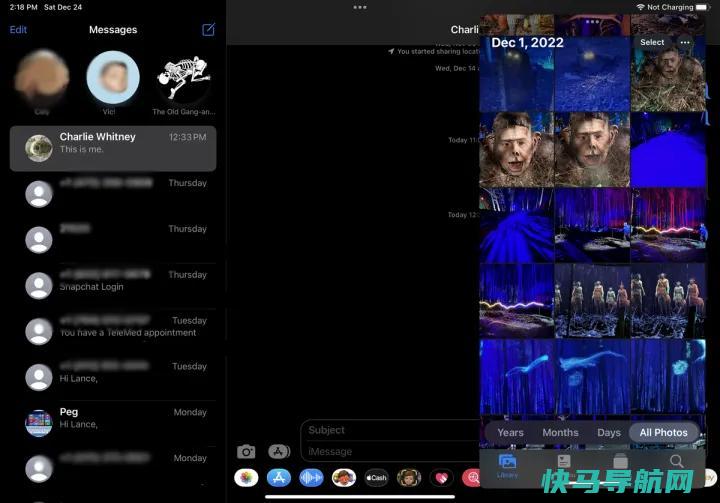Tap the Wi-Fi status icon

tap(641, 7)
